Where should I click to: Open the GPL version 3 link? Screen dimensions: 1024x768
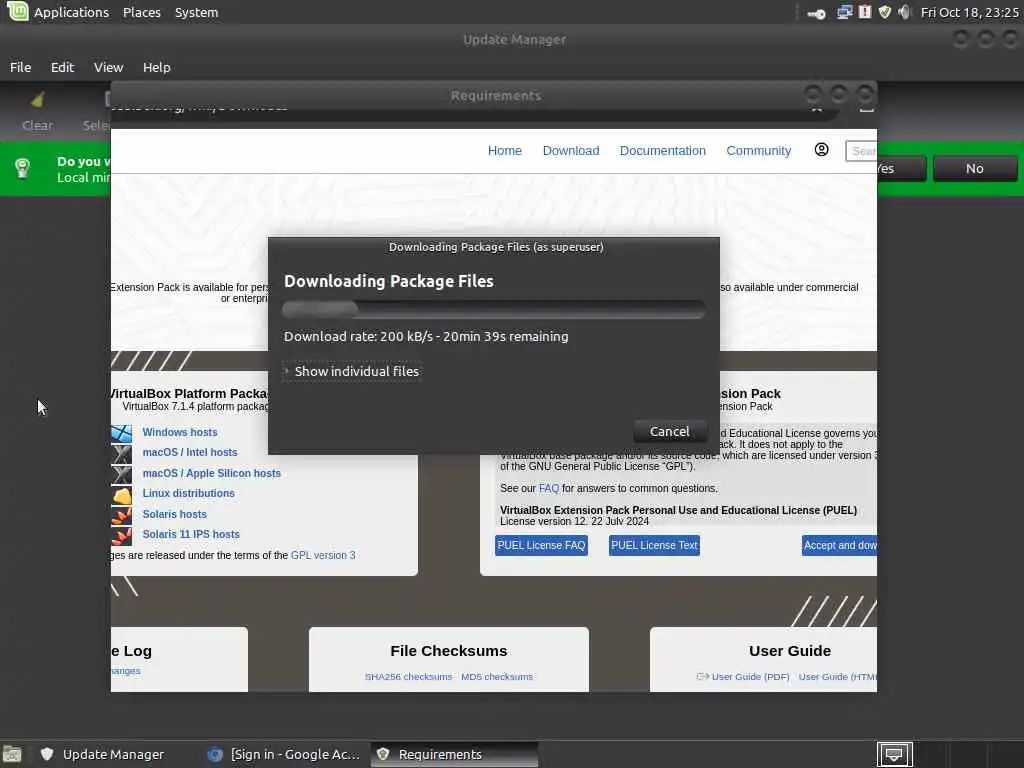(323, 555)
